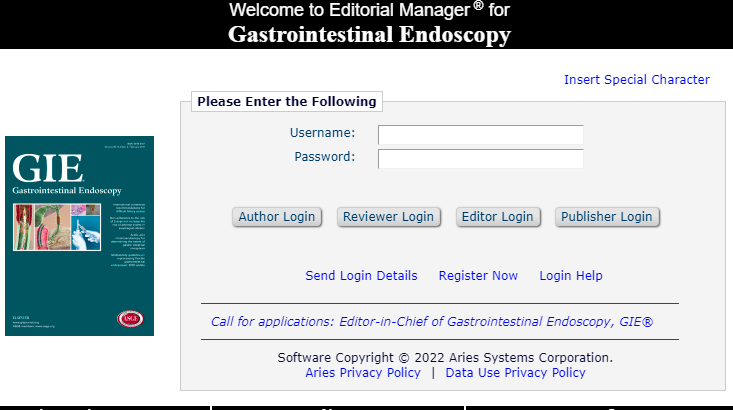Click the large GIE logo lettering
733x410 pixels.
tap(41, 168)
